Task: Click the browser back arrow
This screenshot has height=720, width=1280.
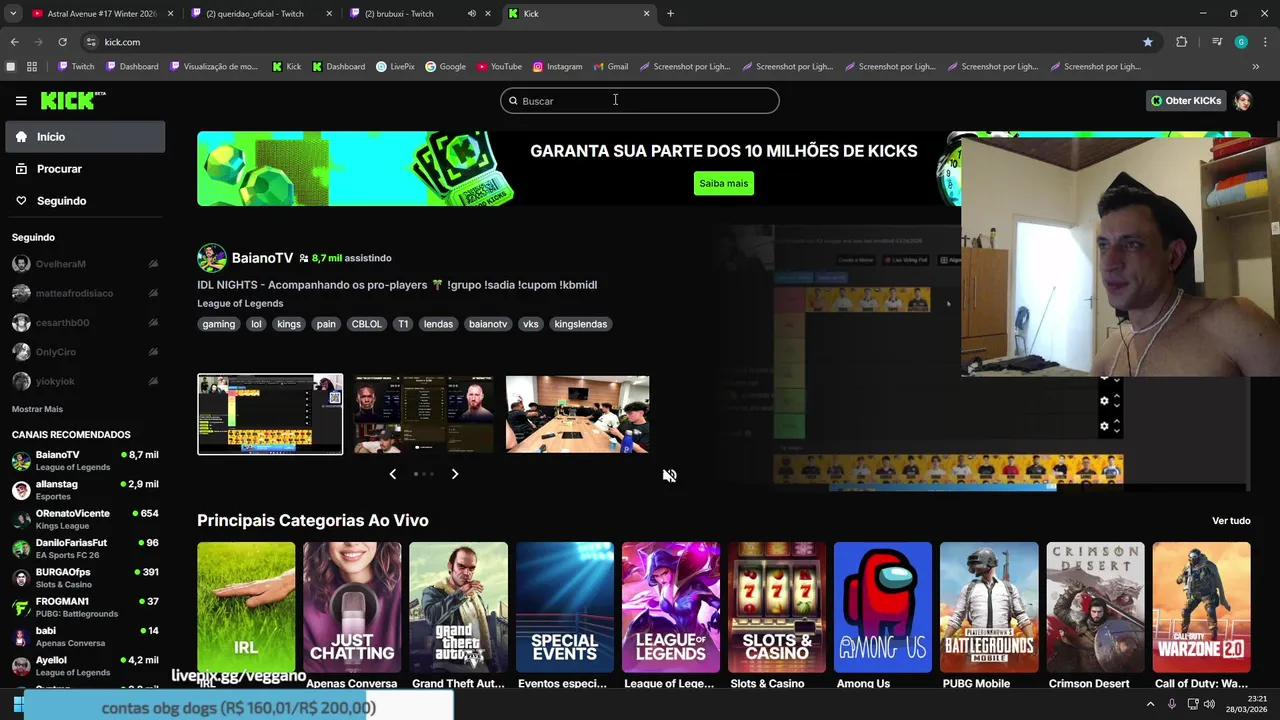Action: (14, 42)
